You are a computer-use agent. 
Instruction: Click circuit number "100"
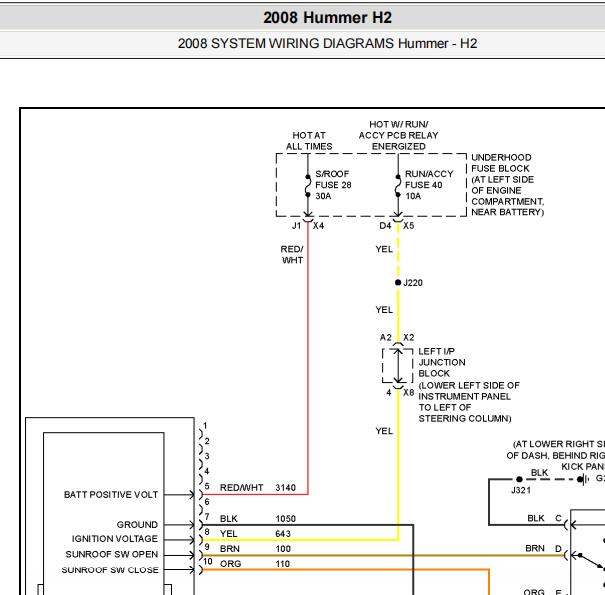[283, 549]
